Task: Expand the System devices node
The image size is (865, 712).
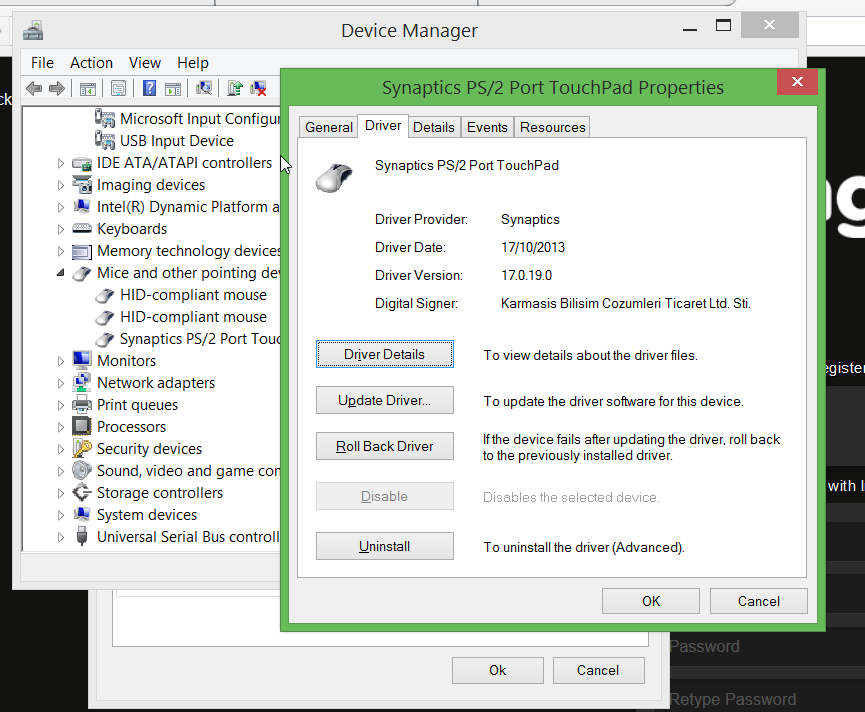Action: 61,516
